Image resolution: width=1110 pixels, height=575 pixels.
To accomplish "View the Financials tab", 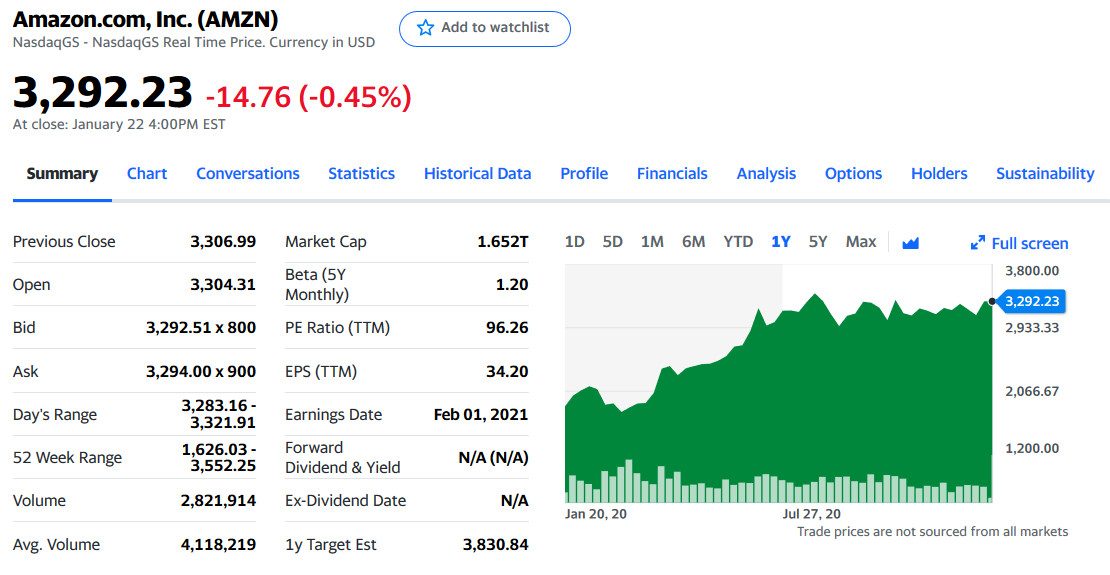I will point(672,173).
